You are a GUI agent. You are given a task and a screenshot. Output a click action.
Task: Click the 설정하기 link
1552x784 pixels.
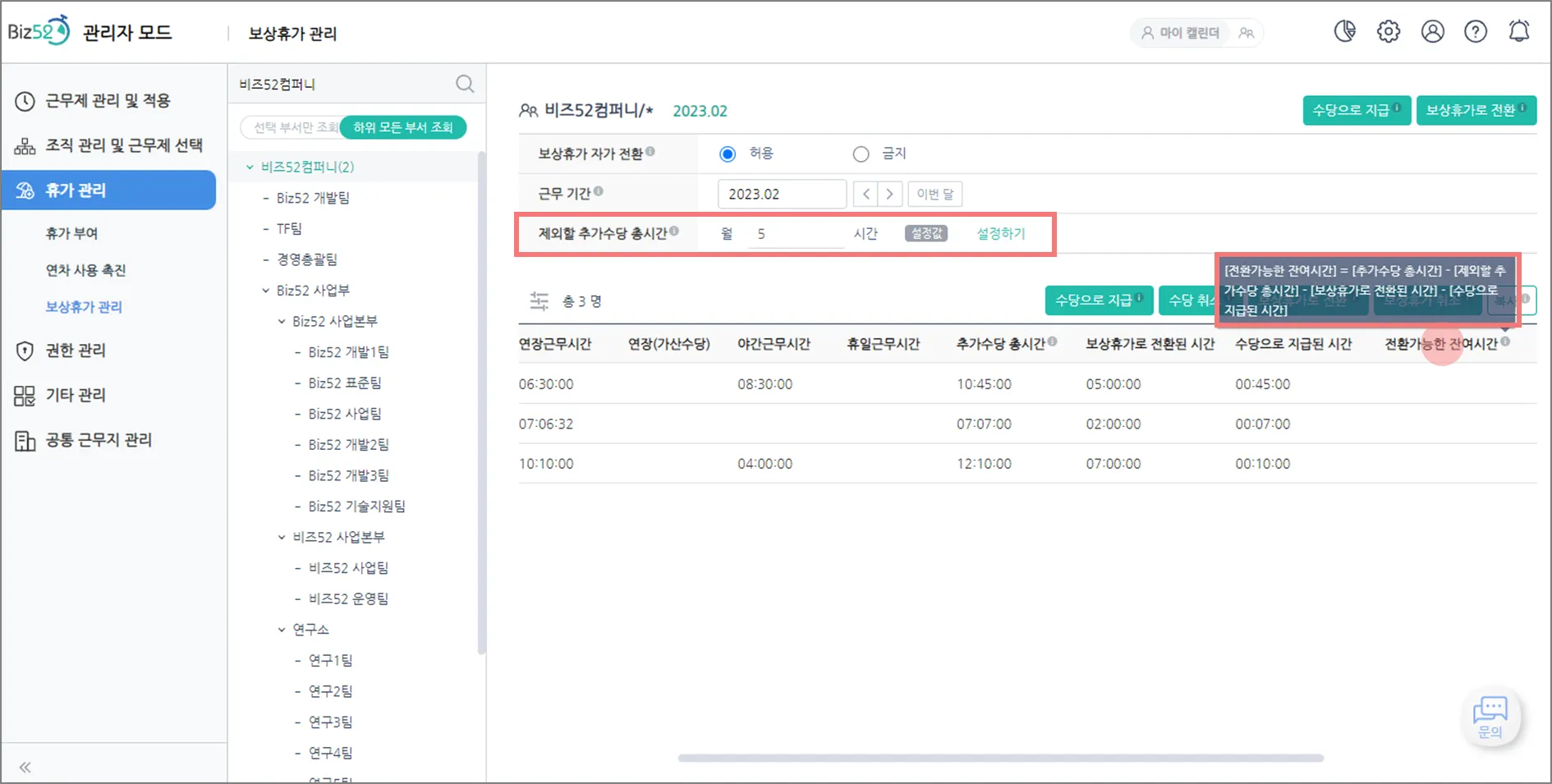[1001, 234]
